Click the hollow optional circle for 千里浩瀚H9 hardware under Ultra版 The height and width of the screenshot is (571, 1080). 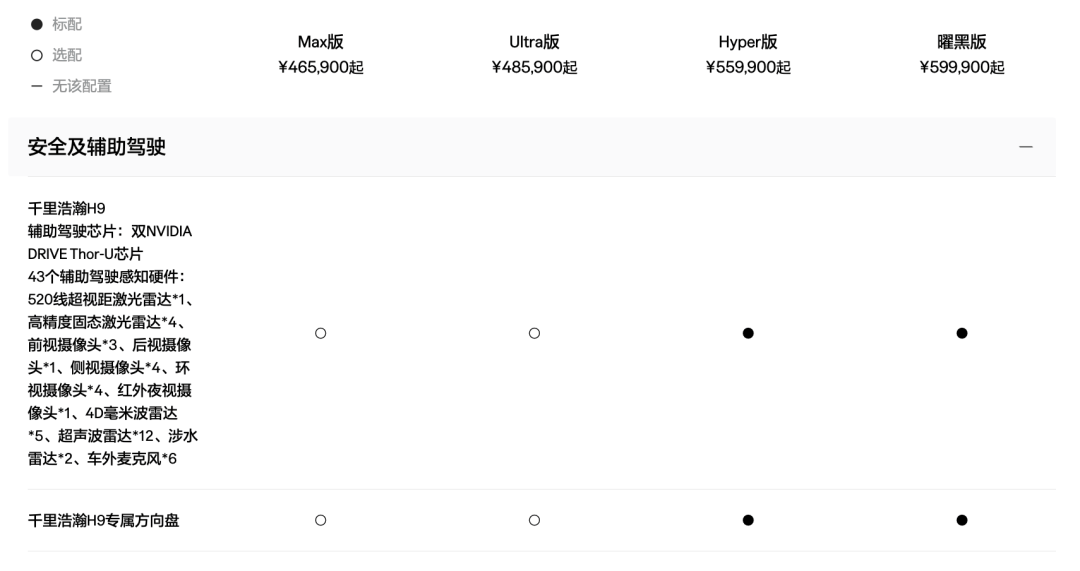point(534,333)
